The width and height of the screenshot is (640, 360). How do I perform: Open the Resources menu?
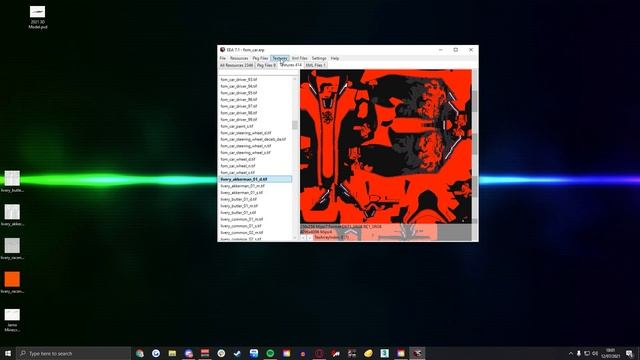(x=239, y=58)
